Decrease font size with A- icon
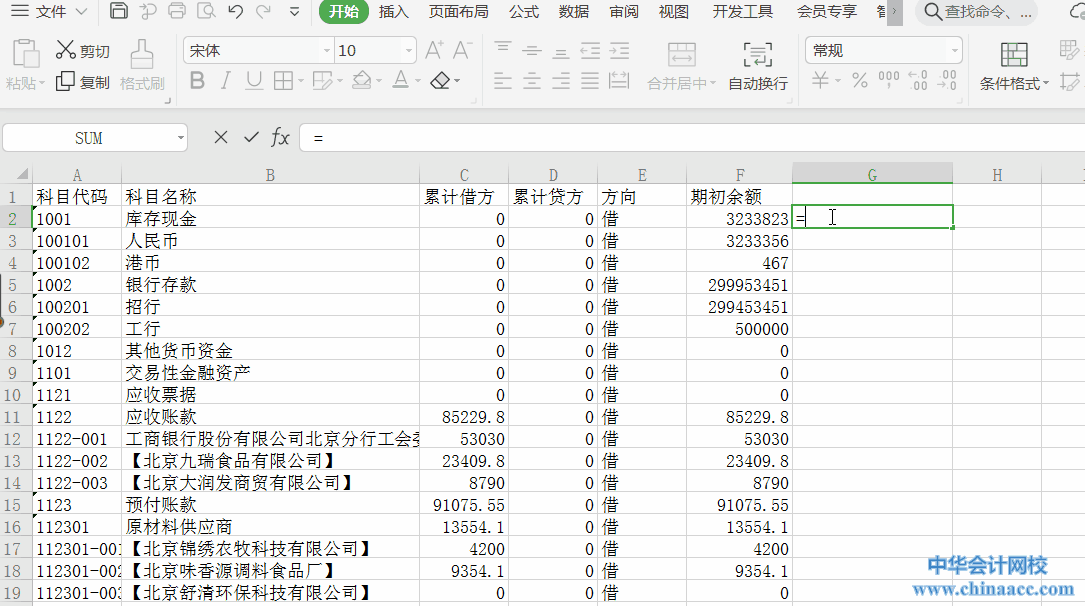The width and height of the screenshot is (1085, 606). click(462, 50)
